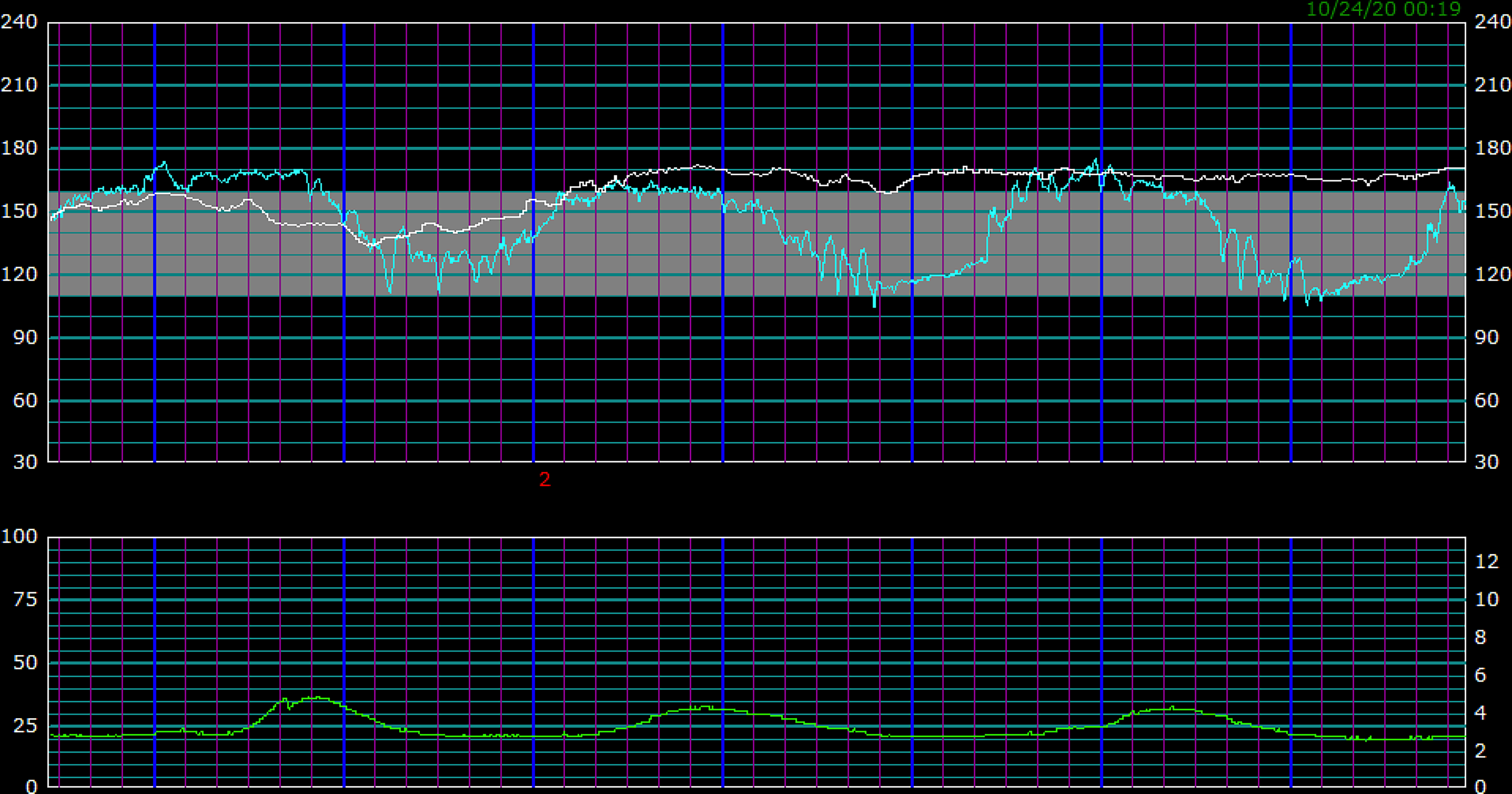Click the 210 label on right heart-rate axis
The image size is (1512, 794).
pyautogui.click(x=1493, y=85)
